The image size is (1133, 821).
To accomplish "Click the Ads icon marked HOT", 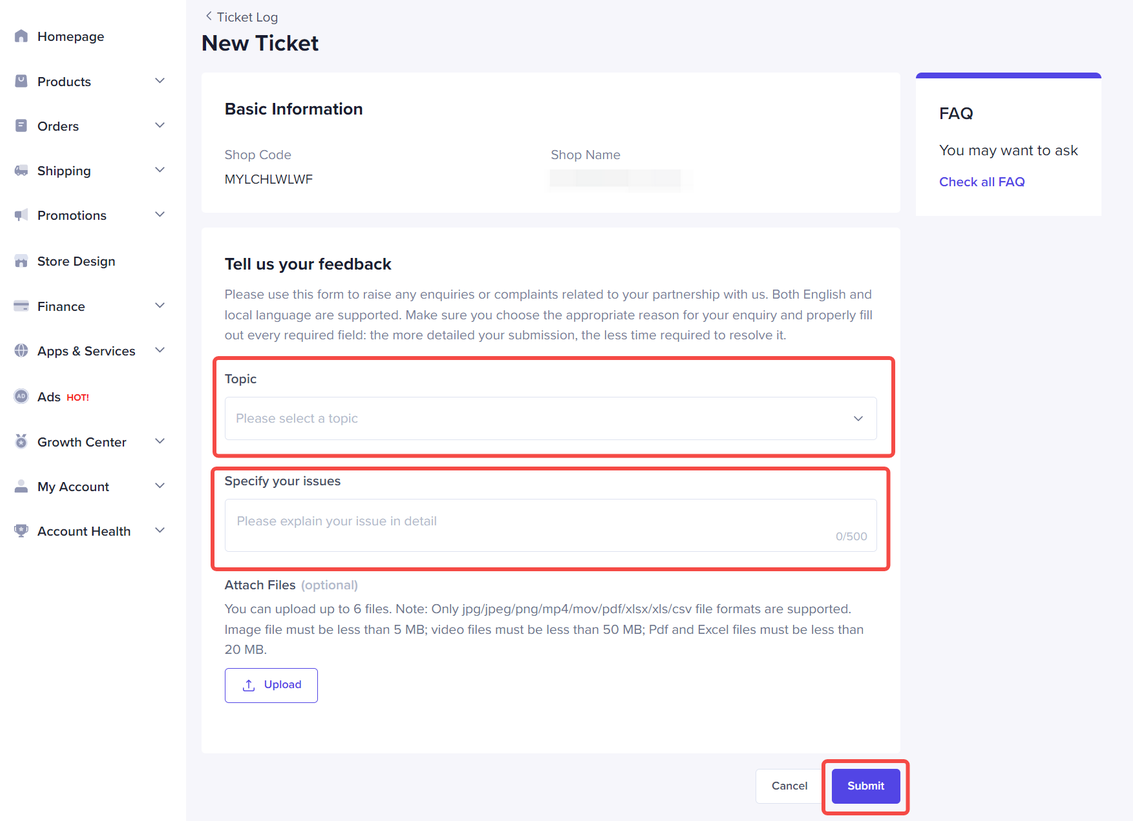I will (21, 396).
